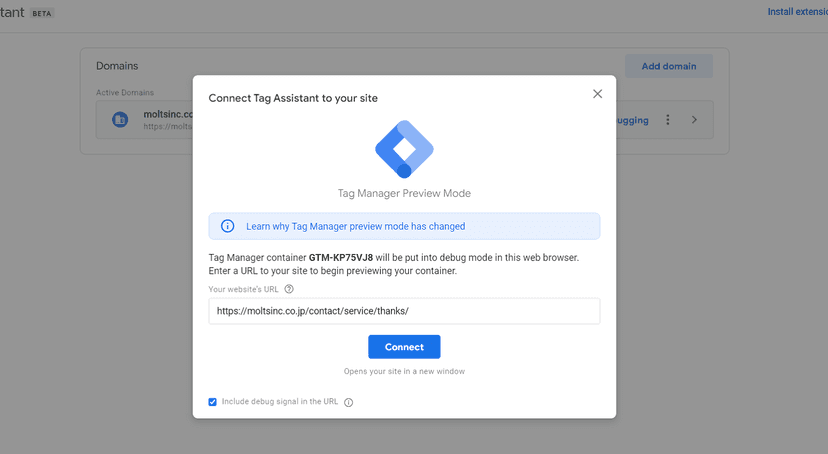Click the Tag Manager logo in dialog
Viewport: 828px width, 454px height.
click(404, 149)
